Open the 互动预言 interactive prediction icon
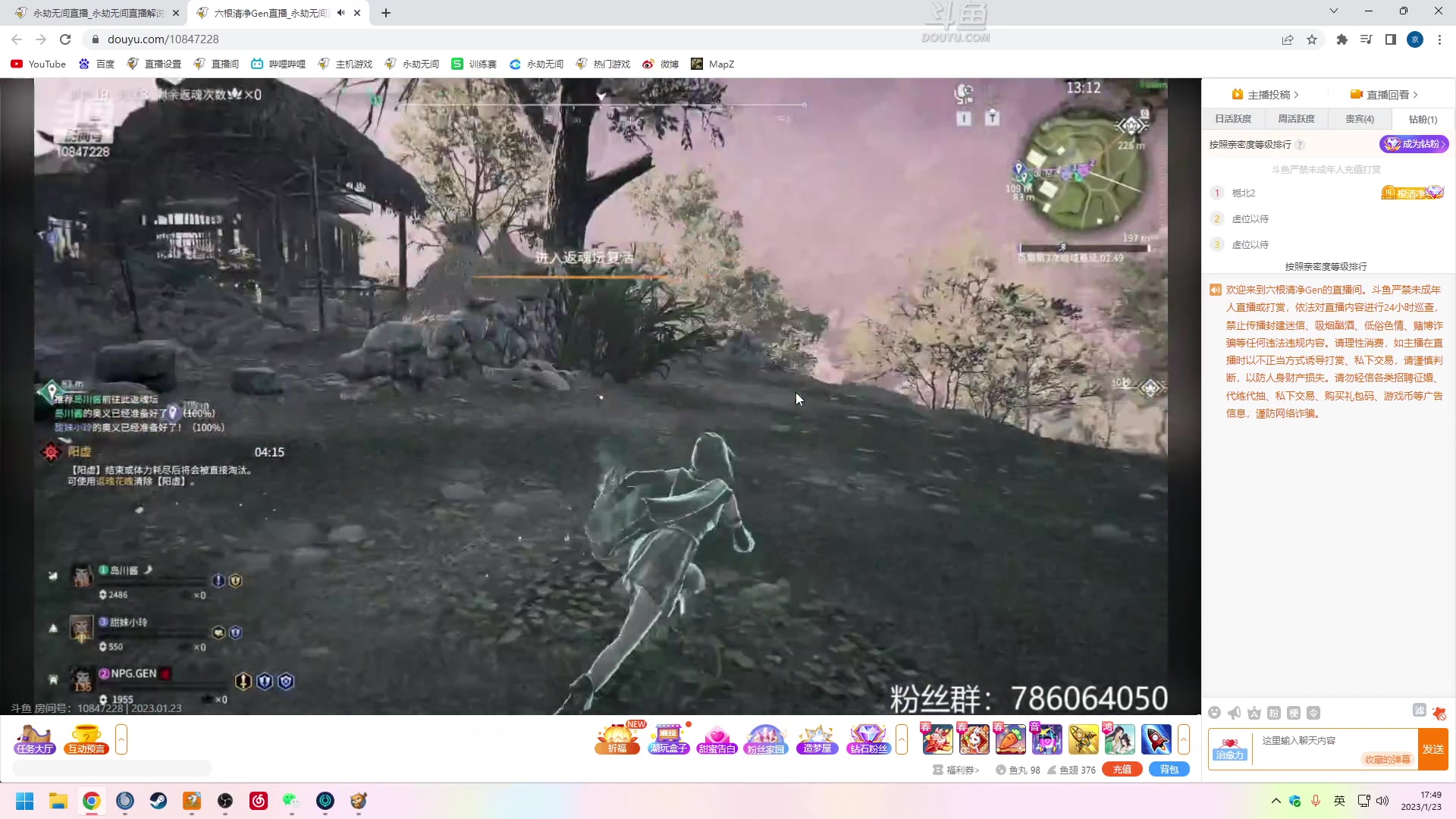1456x819 pixels. [x=86, y=739]
